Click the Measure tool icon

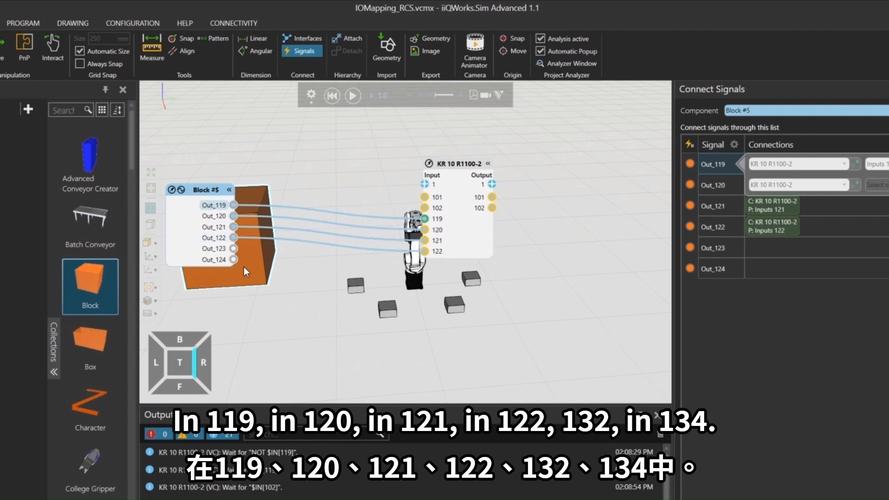tap(151, 46)
